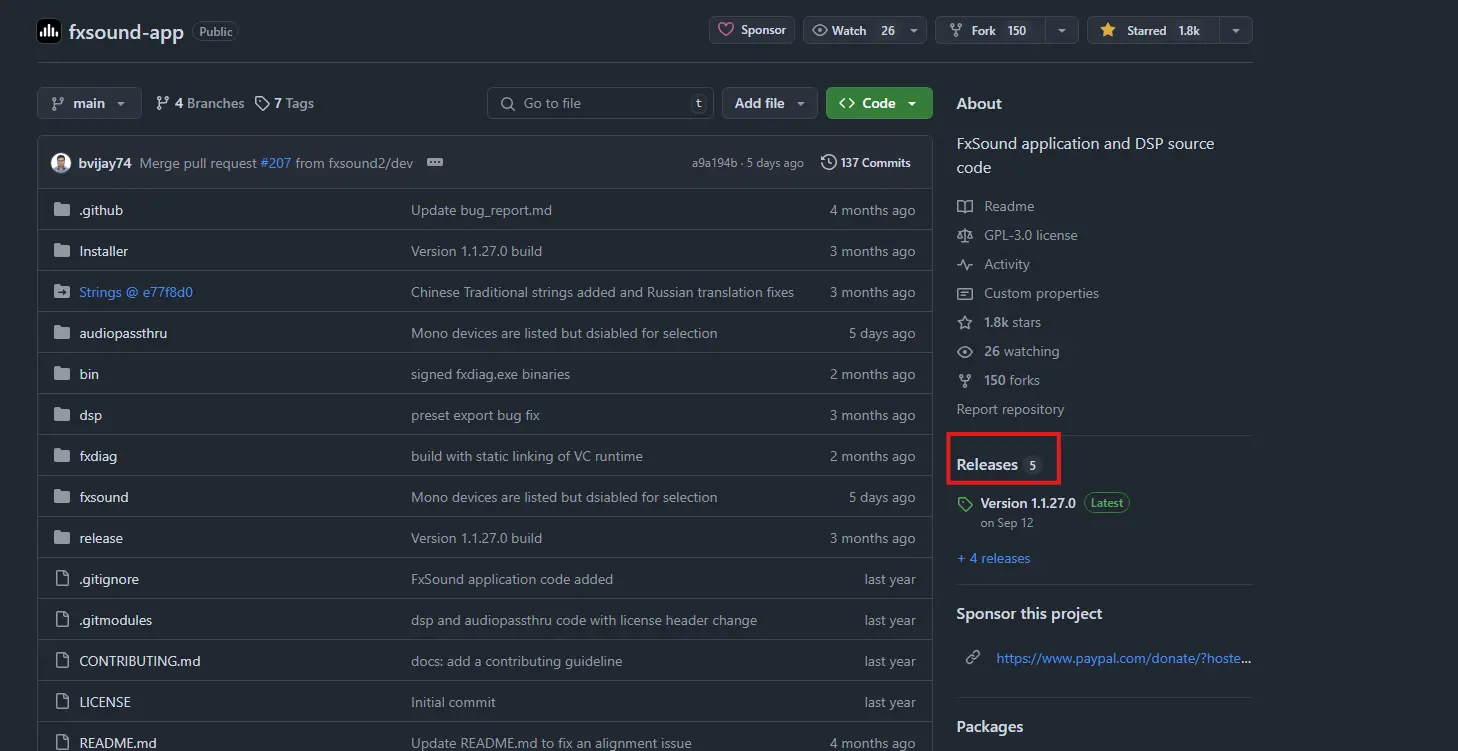Open the main branch selector dropdown
This screenshot has height=751, width=1458.
(x=89, y=103)
